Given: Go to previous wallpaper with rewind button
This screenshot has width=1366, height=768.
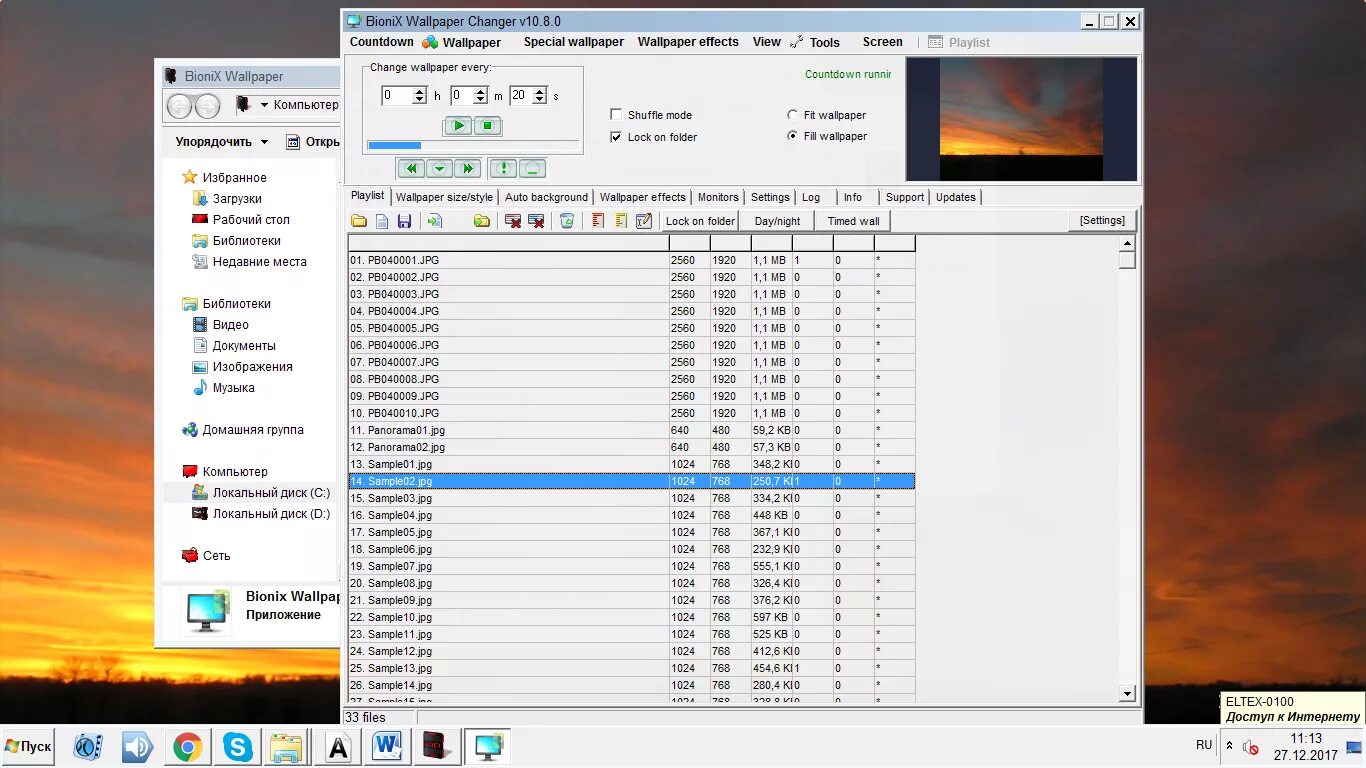Looking at the screenshot, I should [411, 169].
